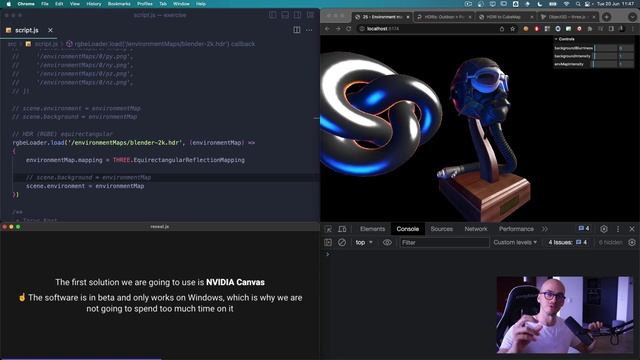
Task: Toggle the primary sidebar layout icon in VS Code
Action: pyautogui.click(x=273, y=15)
